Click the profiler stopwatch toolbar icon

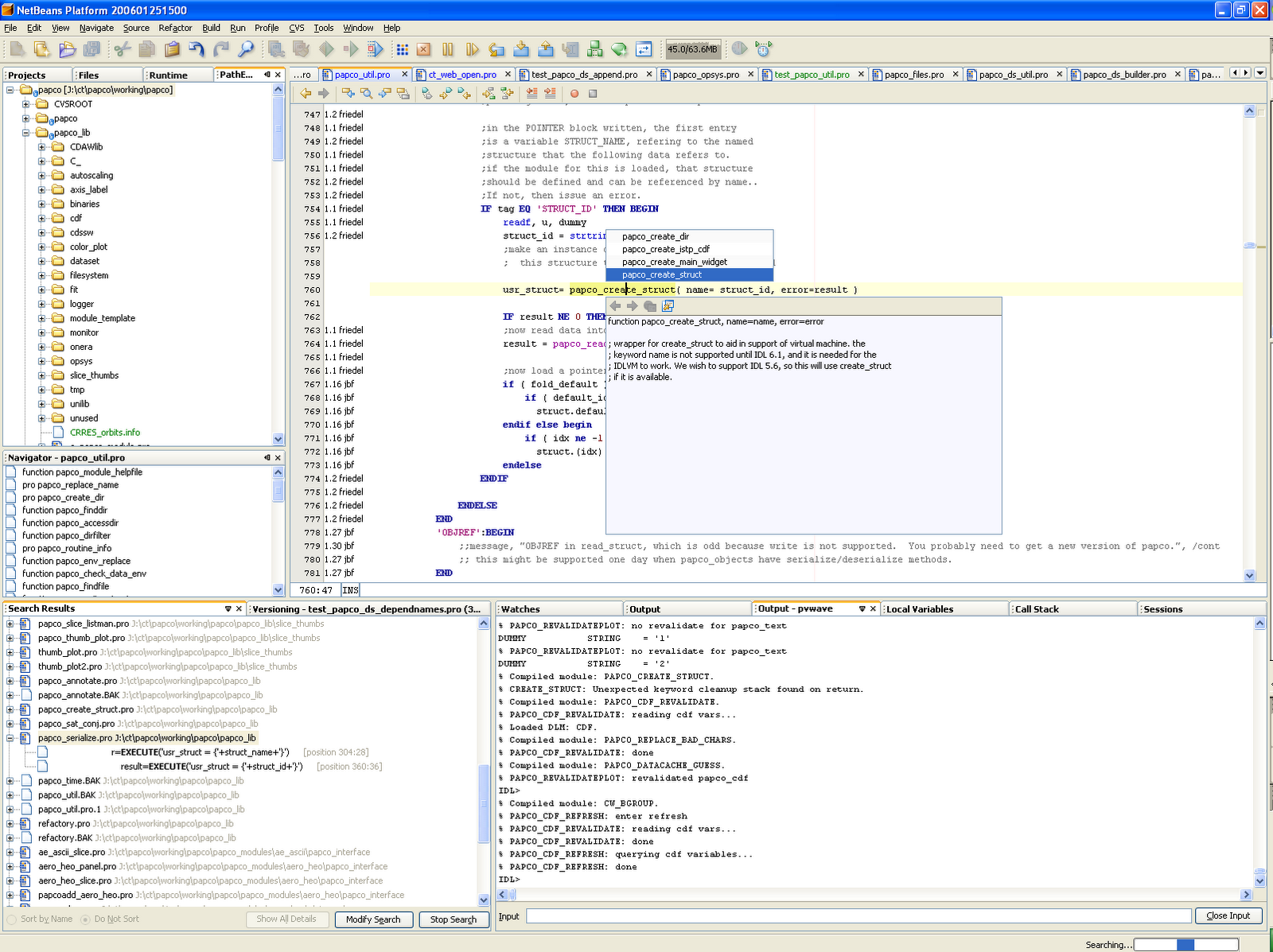pyautogui.click(x=764, y=49)
